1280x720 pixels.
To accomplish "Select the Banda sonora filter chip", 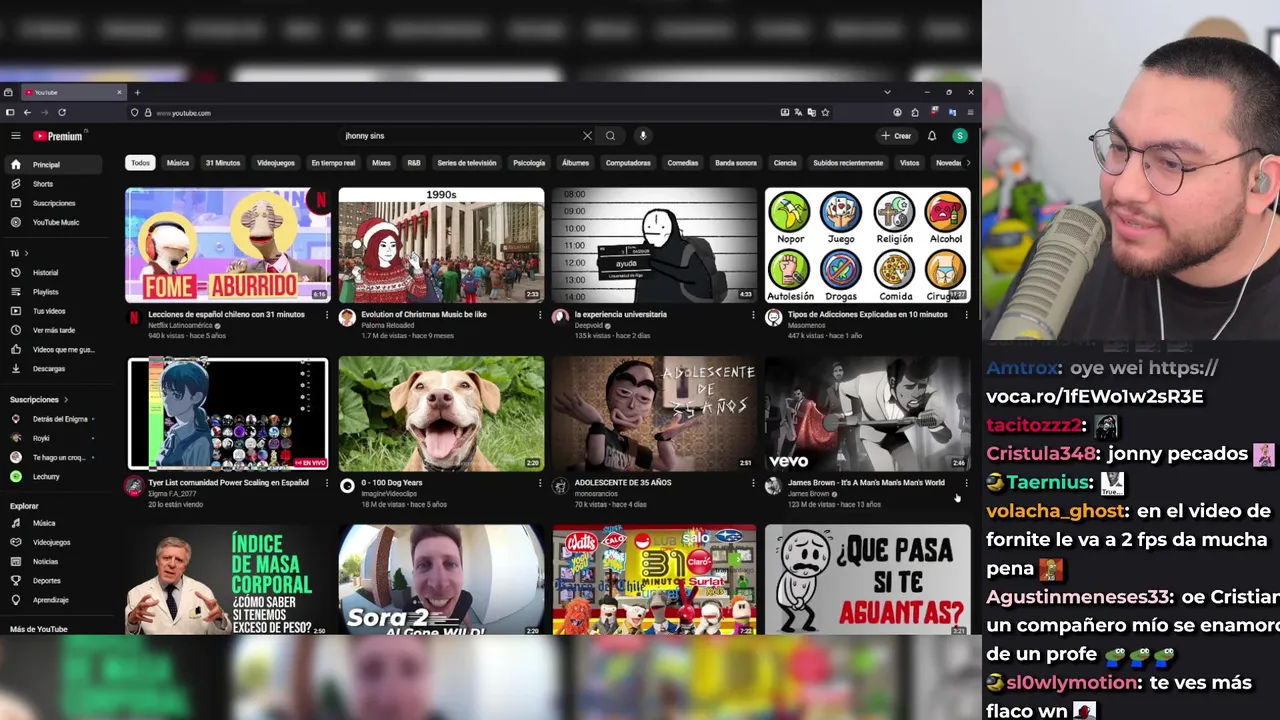I will pos(736,163).
